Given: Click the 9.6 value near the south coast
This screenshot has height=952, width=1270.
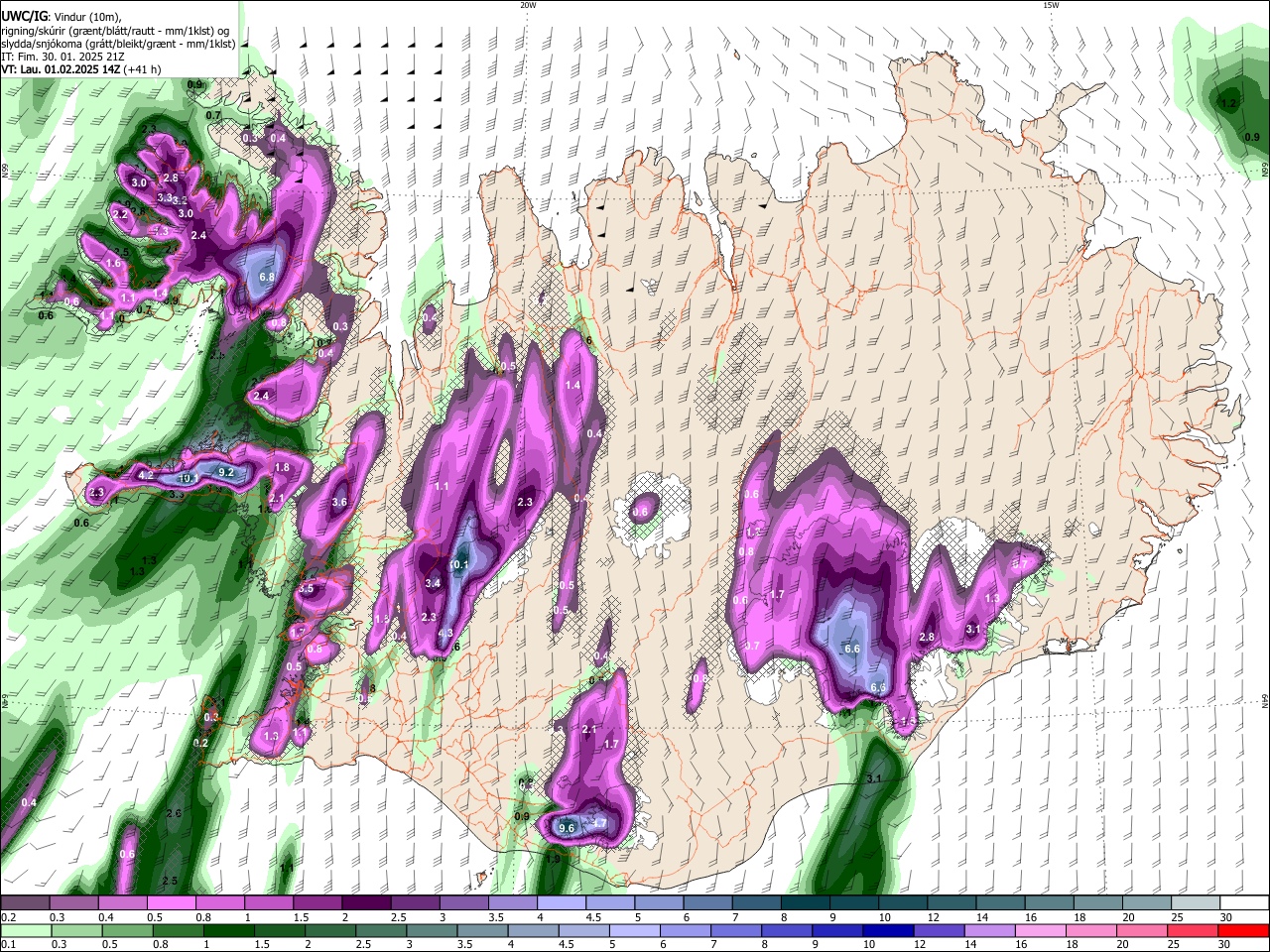Looking at the screenshot, I should pos(568,828).
